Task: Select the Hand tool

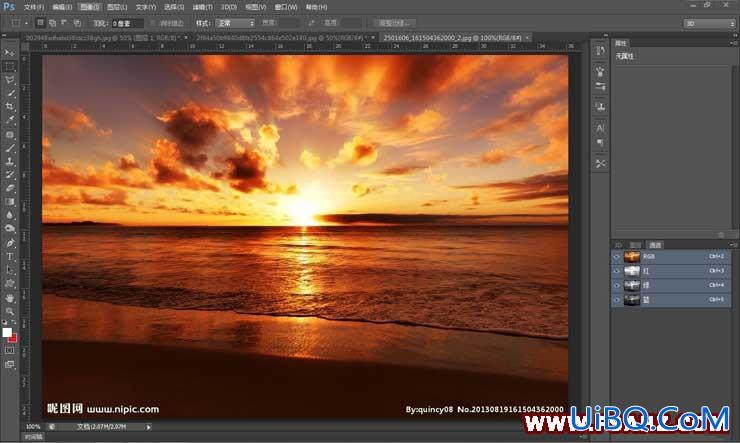Action: (x=9, y=298)
